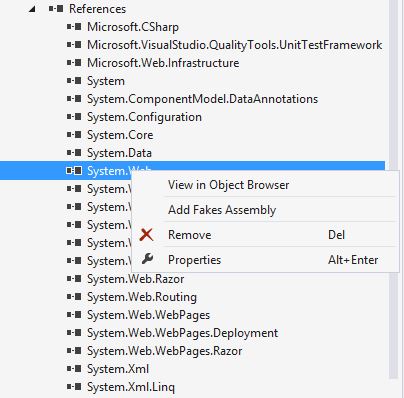The width and height of the screenshot is (404, 398).
Task: Click the Microsoft.Web.Infrastructure reference icon
Action: click(x=74, y=63)
